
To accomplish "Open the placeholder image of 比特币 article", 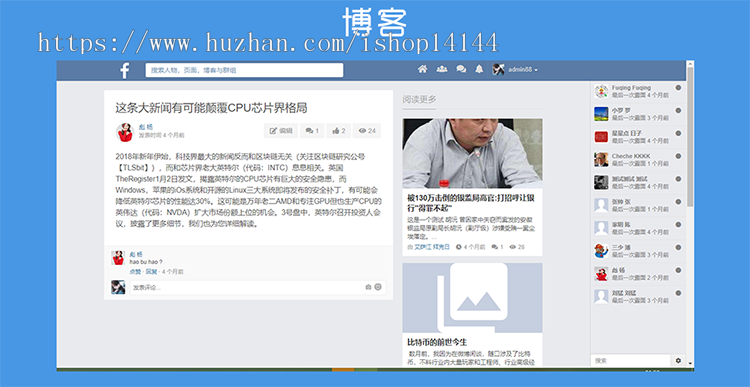I will coord(472,298).
